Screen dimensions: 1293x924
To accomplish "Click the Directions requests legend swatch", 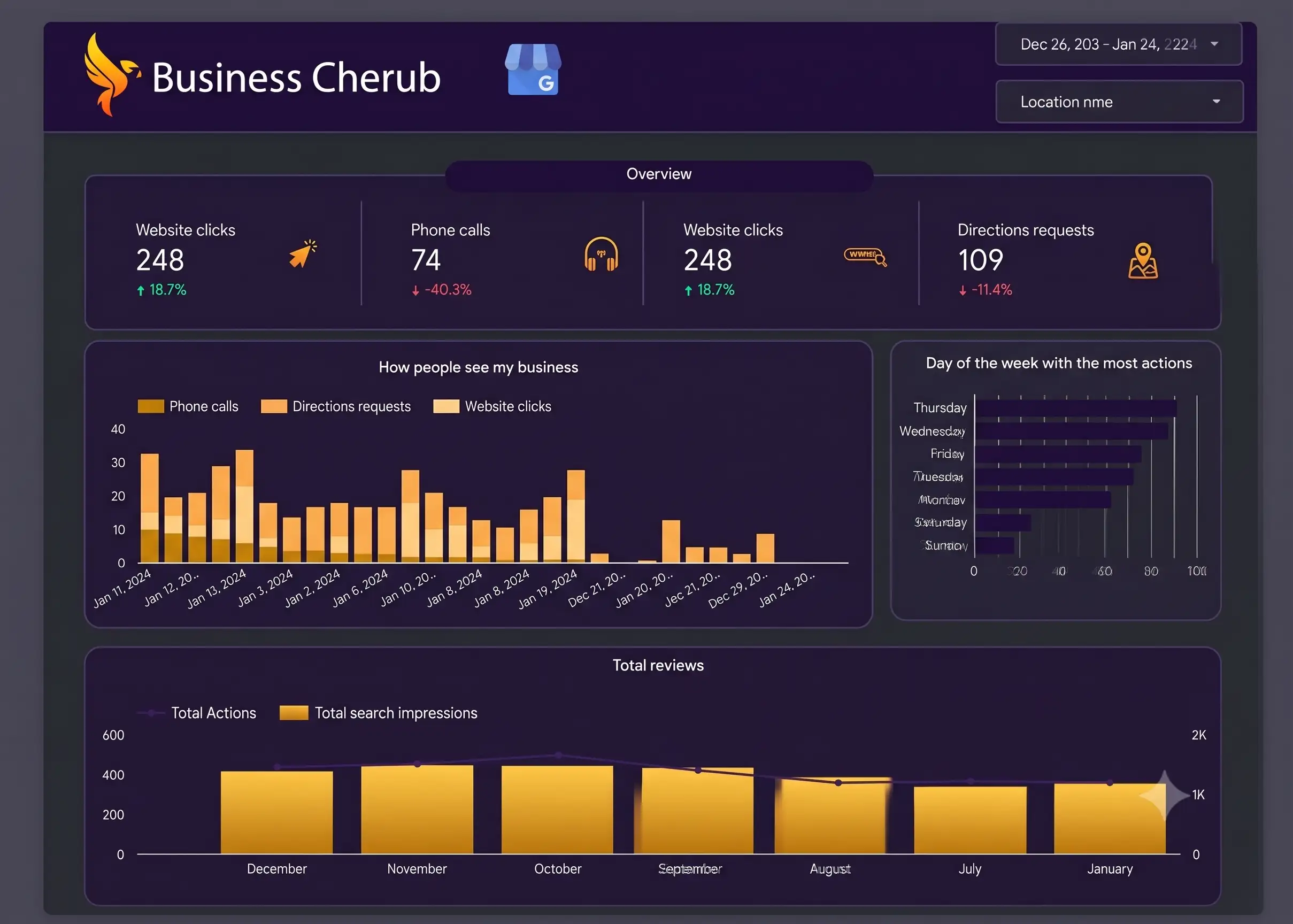I will 274,406.
